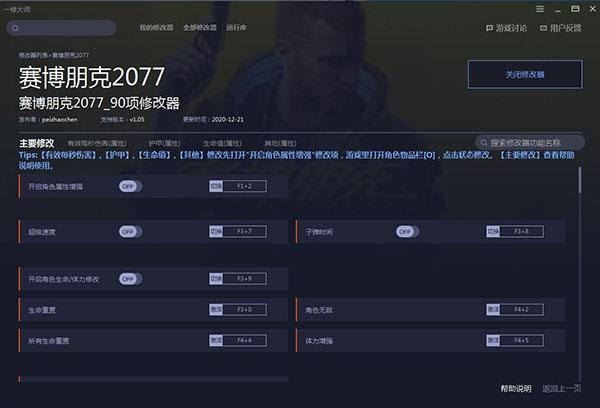The height and width of the screenshot is (408, 600).
Task: Toggle 开启角色属性增强 switch
Action: [x=128, y=186]
